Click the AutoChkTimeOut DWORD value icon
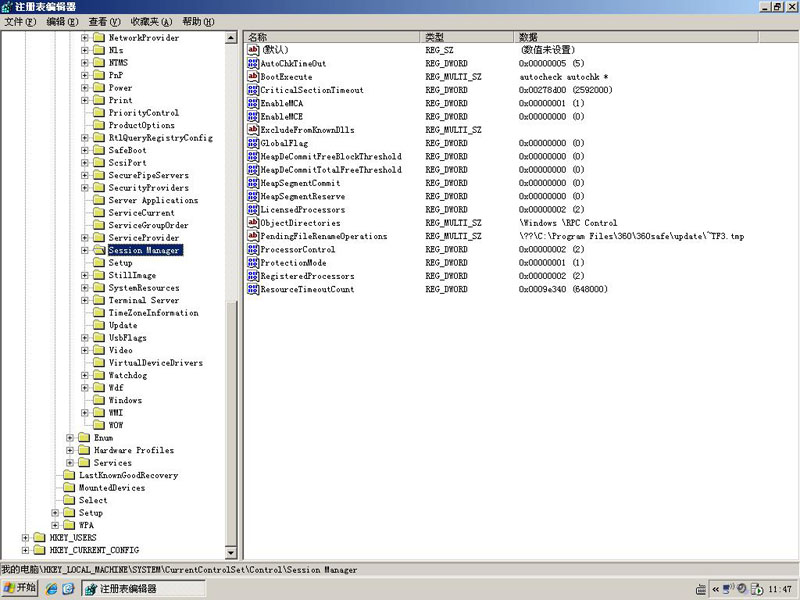Screen dimensions: 800x600 (253, 63)
